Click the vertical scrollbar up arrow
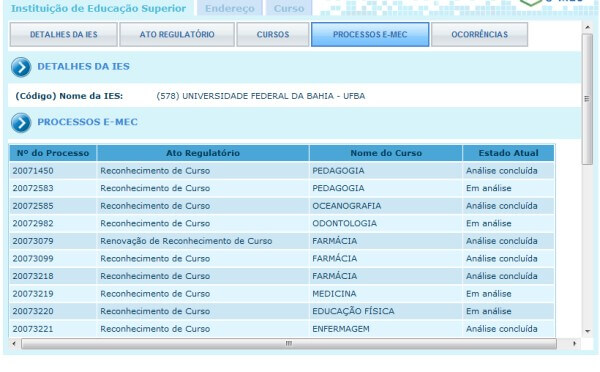Screen dimensions: 600x372 coord(587,27)
